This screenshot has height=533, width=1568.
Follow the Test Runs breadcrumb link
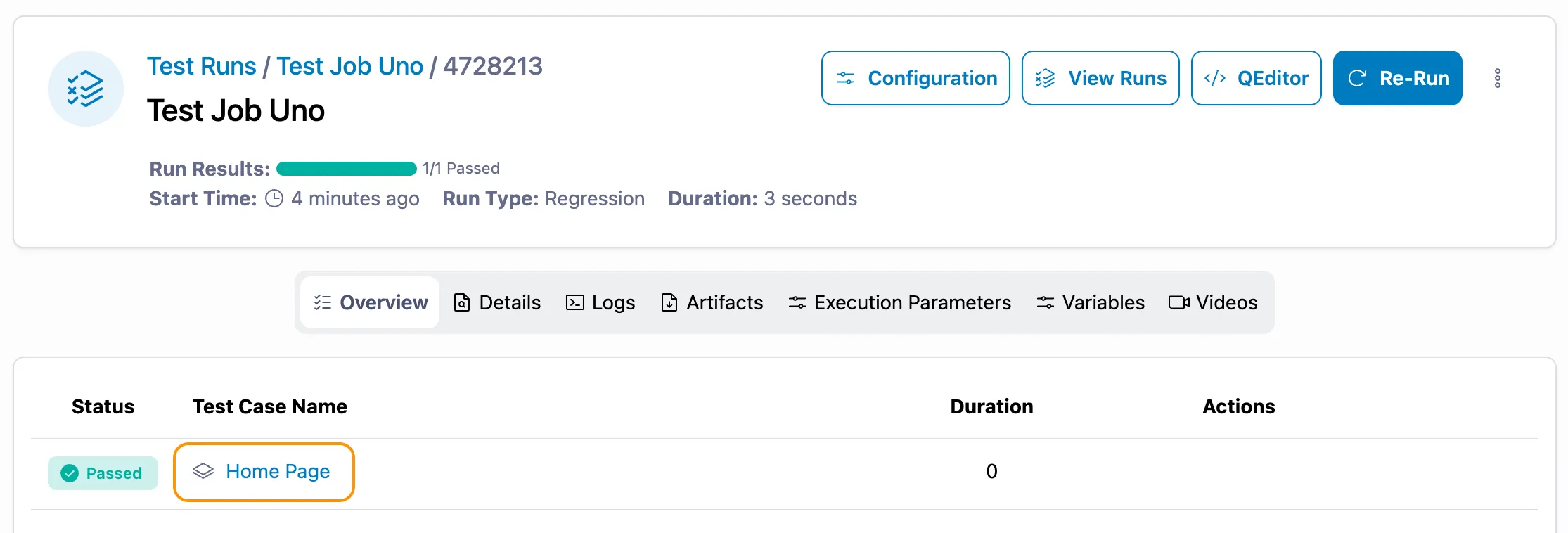(x=201, y=66)
